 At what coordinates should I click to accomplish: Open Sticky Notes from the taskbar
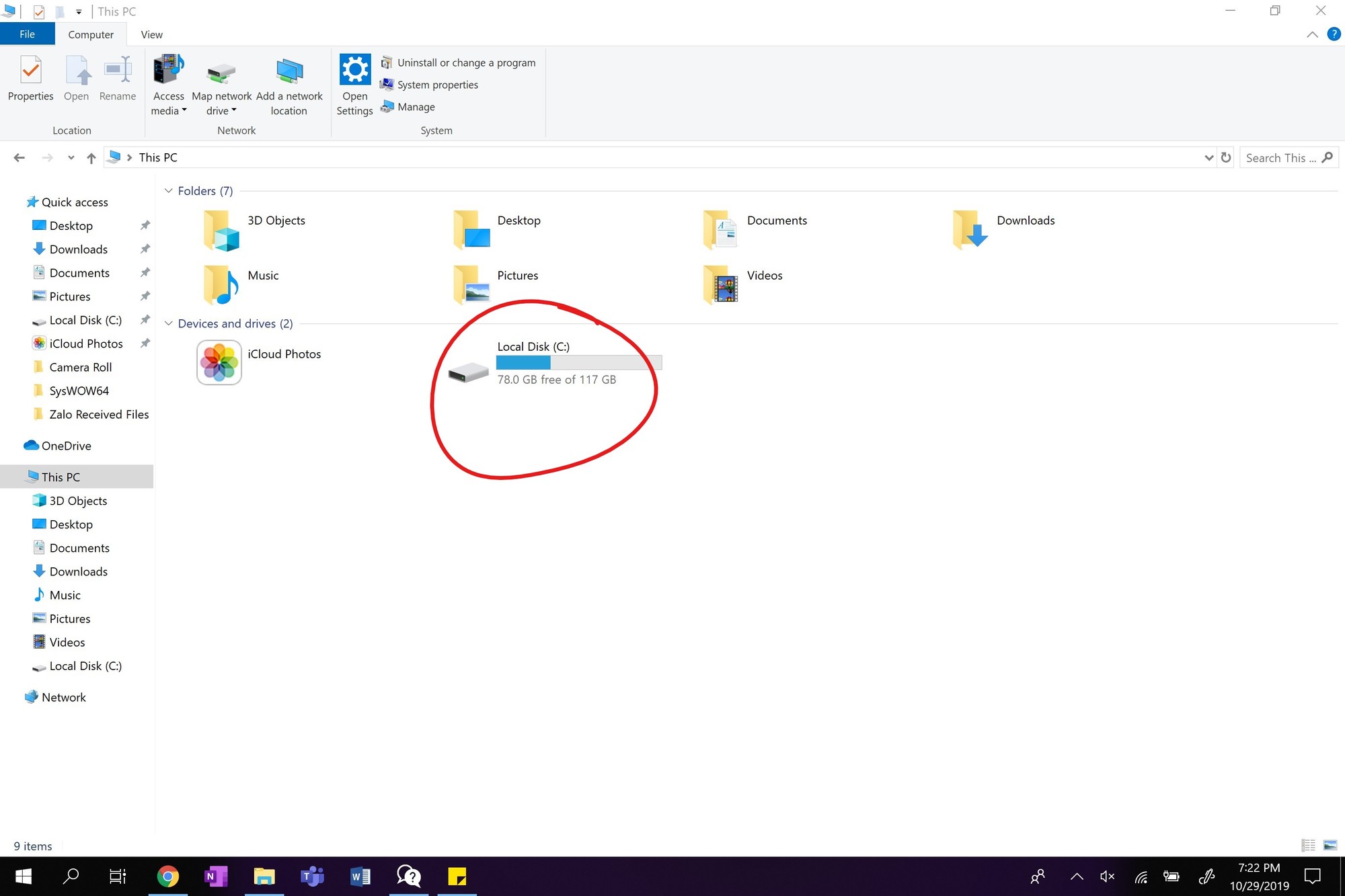point(457,877)
